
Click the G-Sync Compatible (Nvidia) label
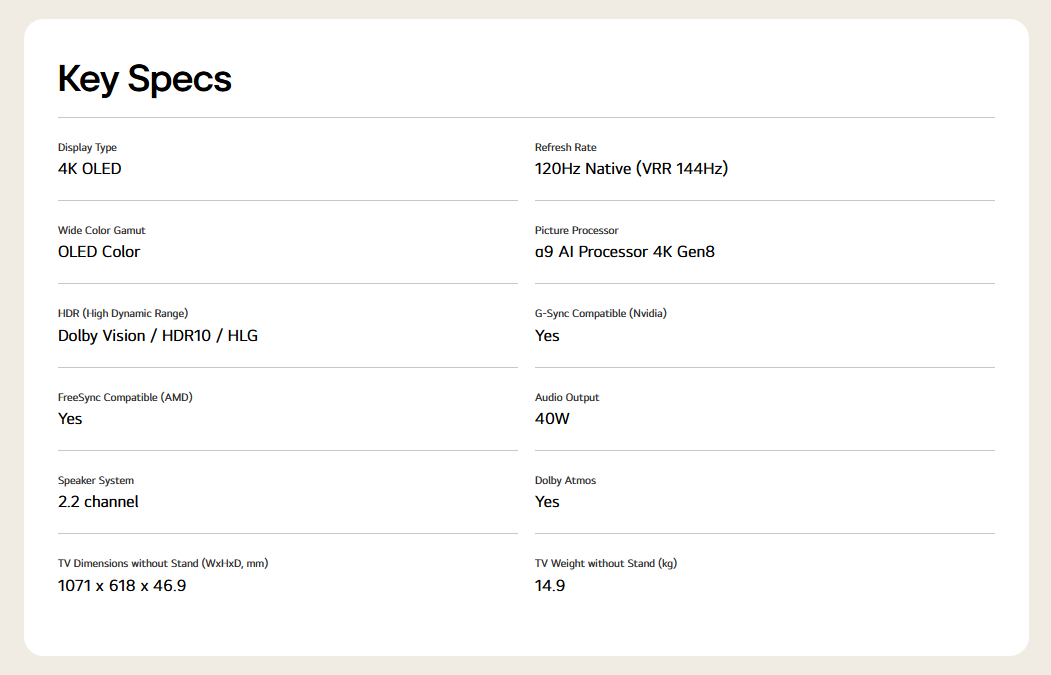(x=600, y=313)
